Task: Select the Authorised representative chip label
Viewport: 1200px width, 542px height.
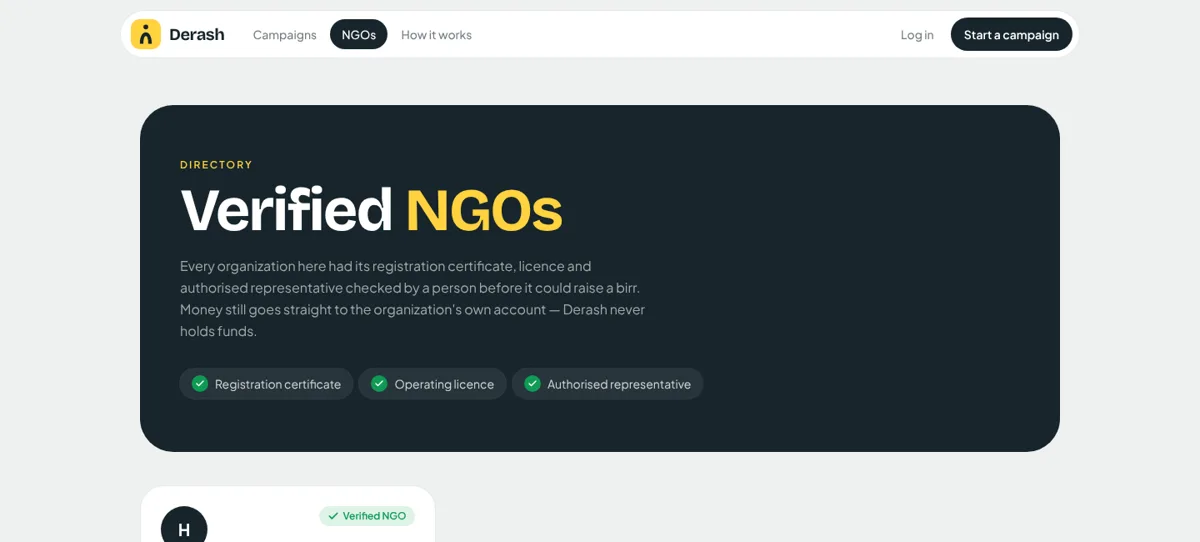Action: (x=619, y=384)
